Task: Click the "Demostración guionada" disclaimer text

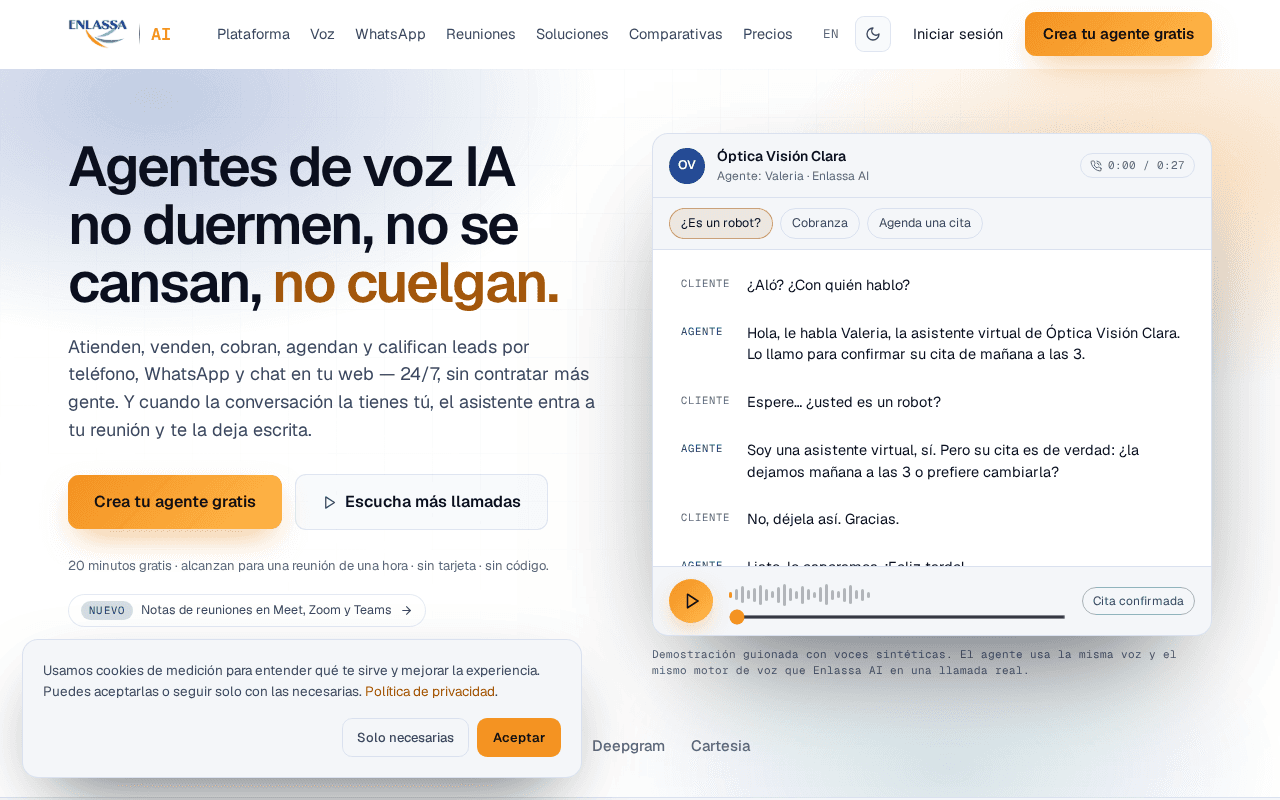Action: pos(914,662)
